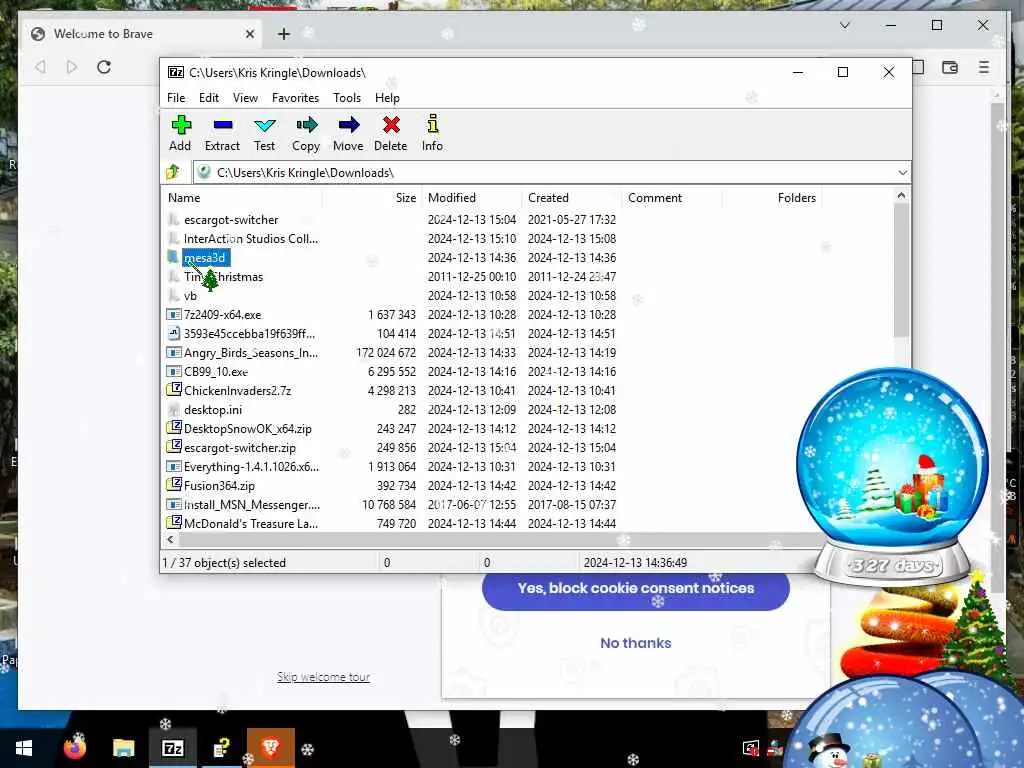
Task: Select the InterAction Studios Coll... folder
Action: click(x=251, y=239)
